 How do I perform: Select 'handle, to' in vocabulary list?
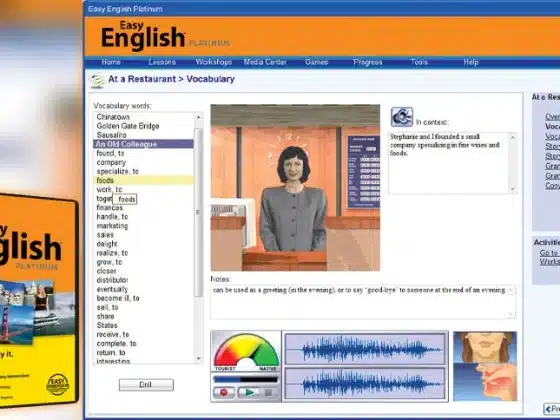point(112,217)
